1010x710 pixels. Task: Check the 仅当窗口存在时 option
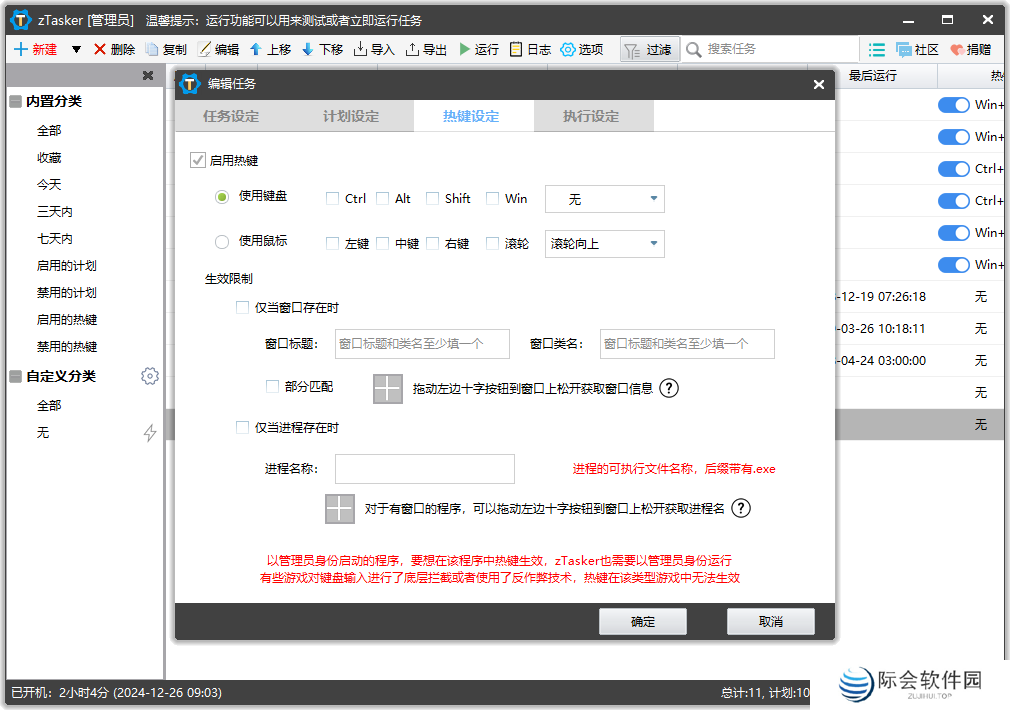pyautogui.click(x=242, y=307)
